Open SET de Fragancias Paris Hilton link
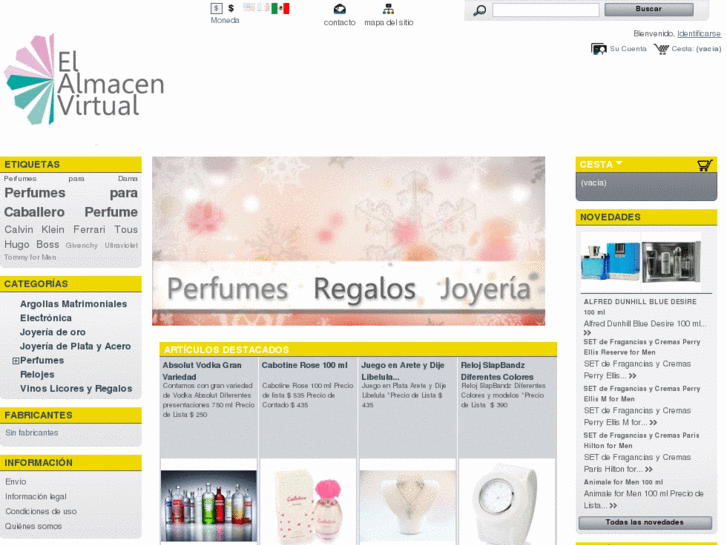The image size is (727, 545). click(641, 441)
